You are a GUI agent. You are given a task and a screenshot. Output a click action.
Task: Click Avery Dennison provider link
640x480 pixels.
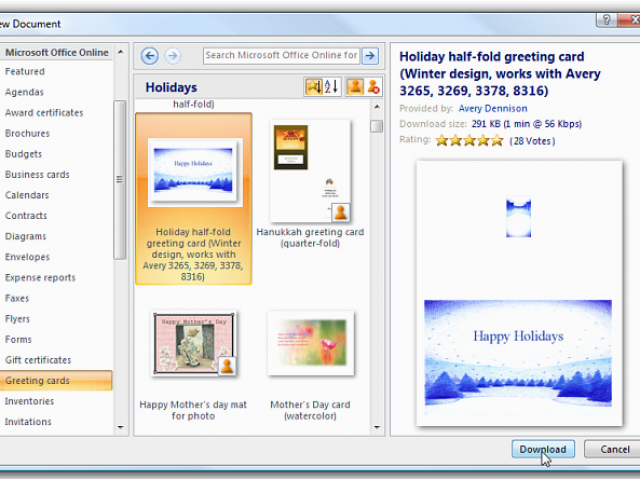pyautogui.click(x=493, y=108)
